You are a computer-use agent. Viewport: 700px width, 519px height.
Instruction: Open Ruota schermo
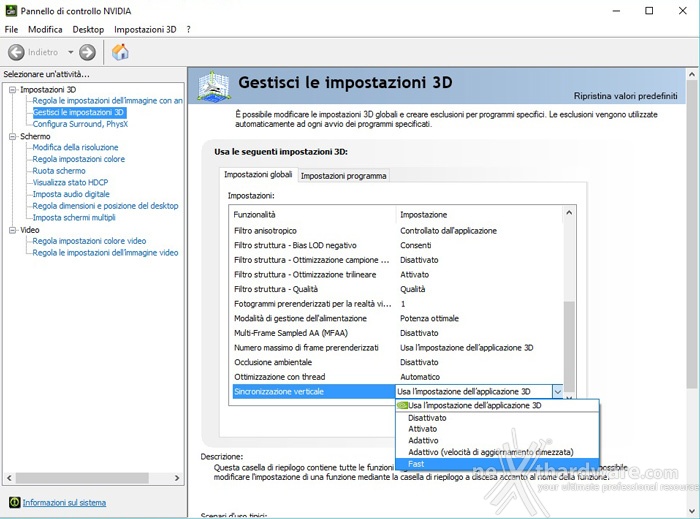(x=59, y=171)
